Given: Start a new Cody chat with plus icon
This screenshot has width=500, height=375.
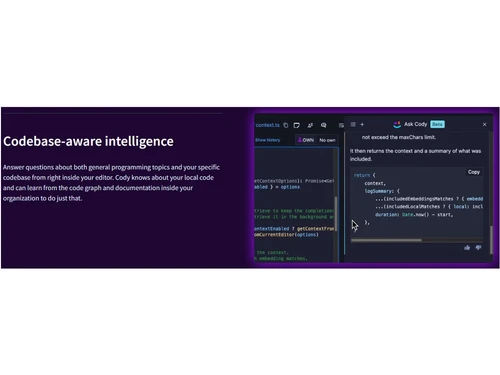Looking at the screenshot, I should pos(362,124).
